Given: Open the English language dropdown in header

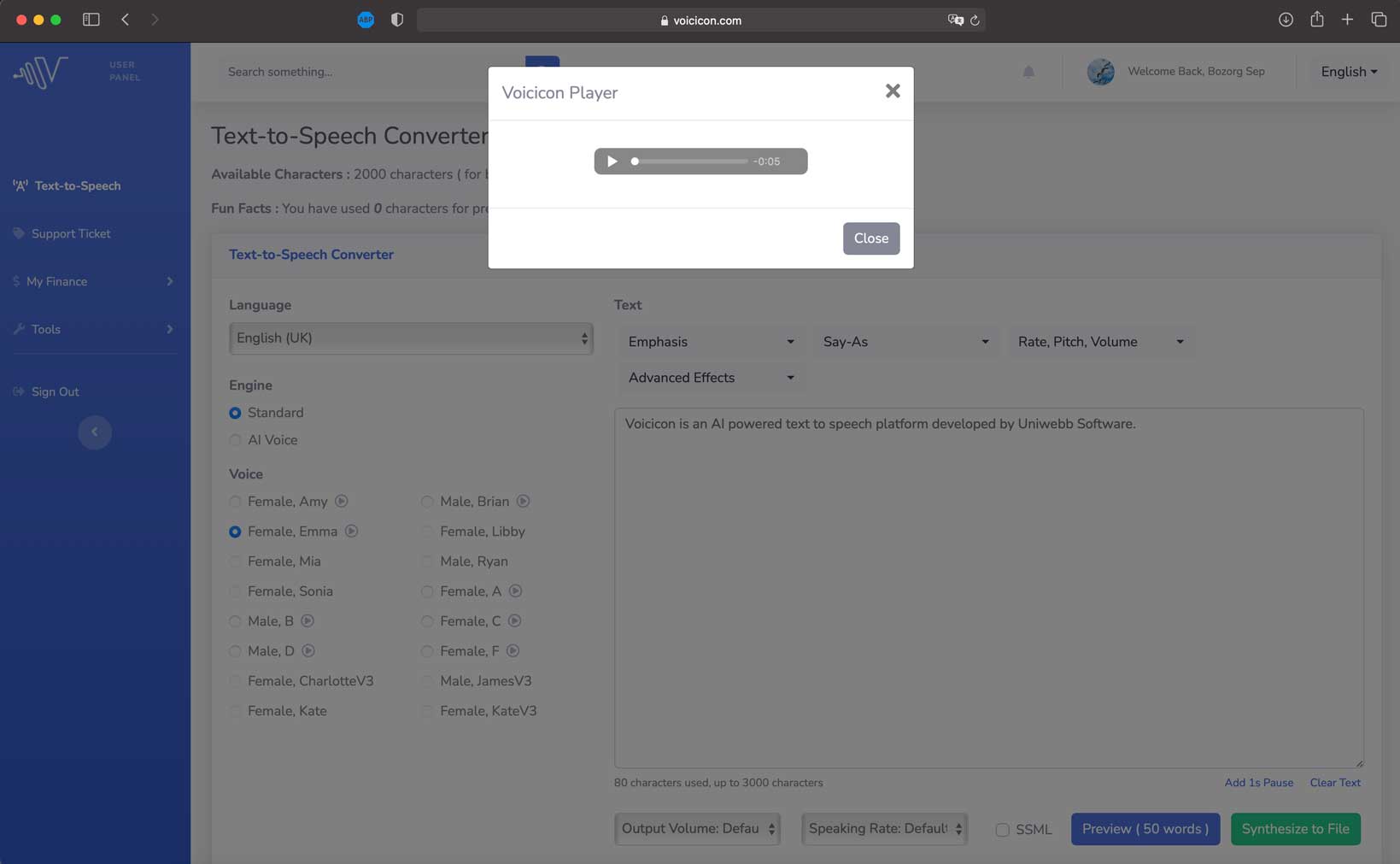Looking at the screenshot, I should [x=1349, y=72].
